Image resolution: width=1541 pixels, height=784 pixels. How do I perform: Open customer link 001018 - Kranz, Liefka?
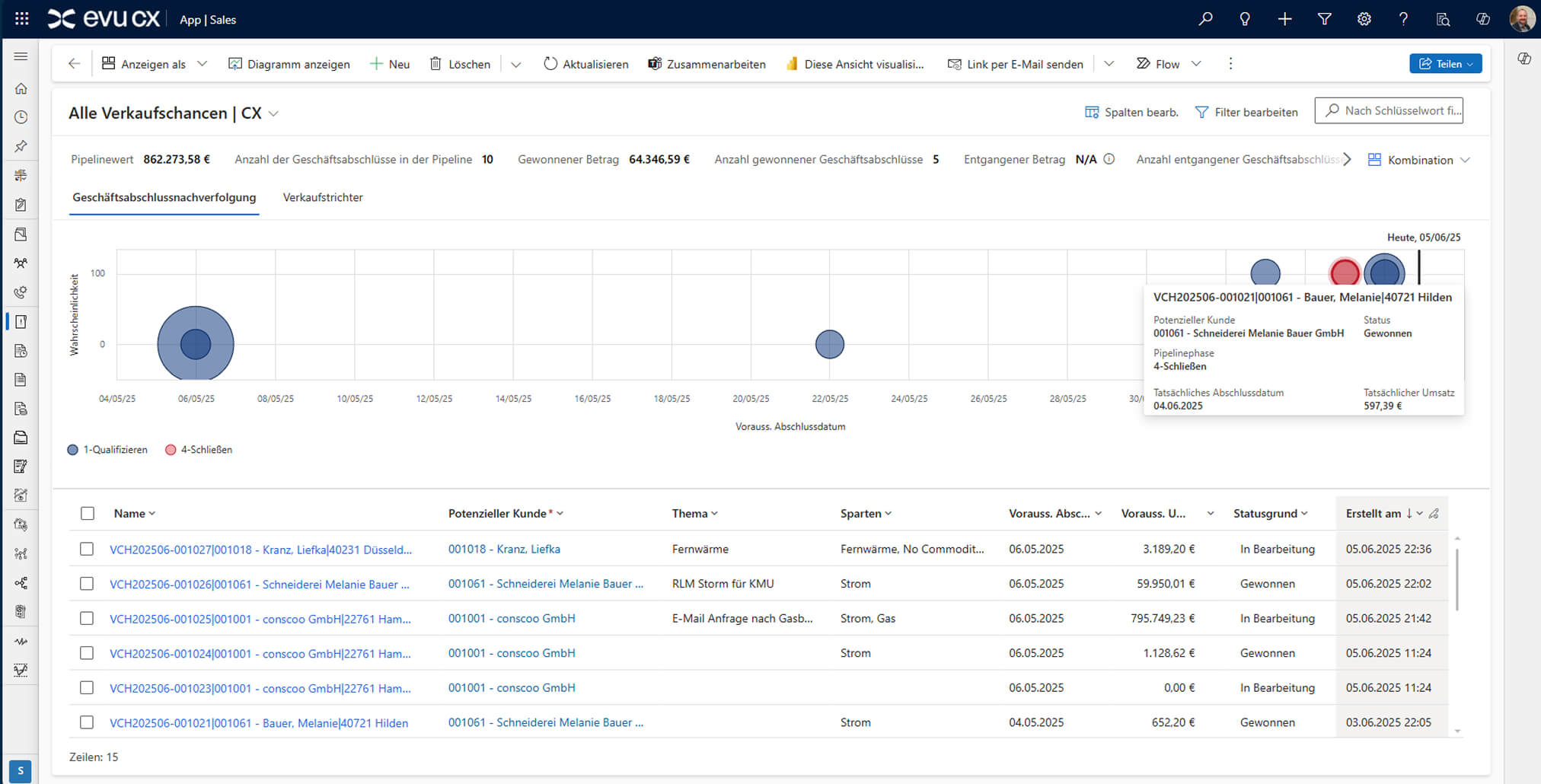pos(504,549)
